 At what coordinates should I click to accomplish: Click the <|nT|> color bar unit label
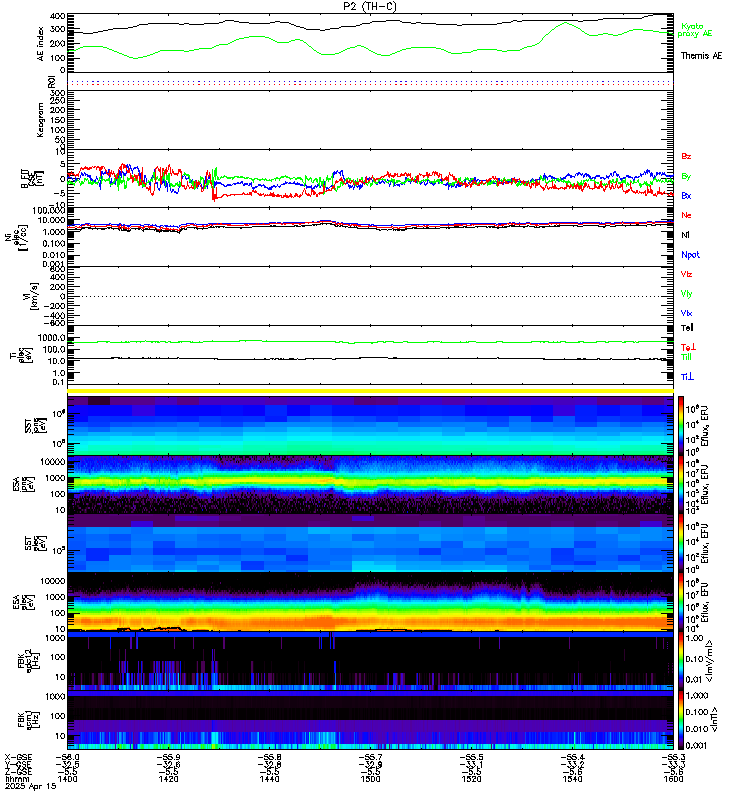point(714,720)
